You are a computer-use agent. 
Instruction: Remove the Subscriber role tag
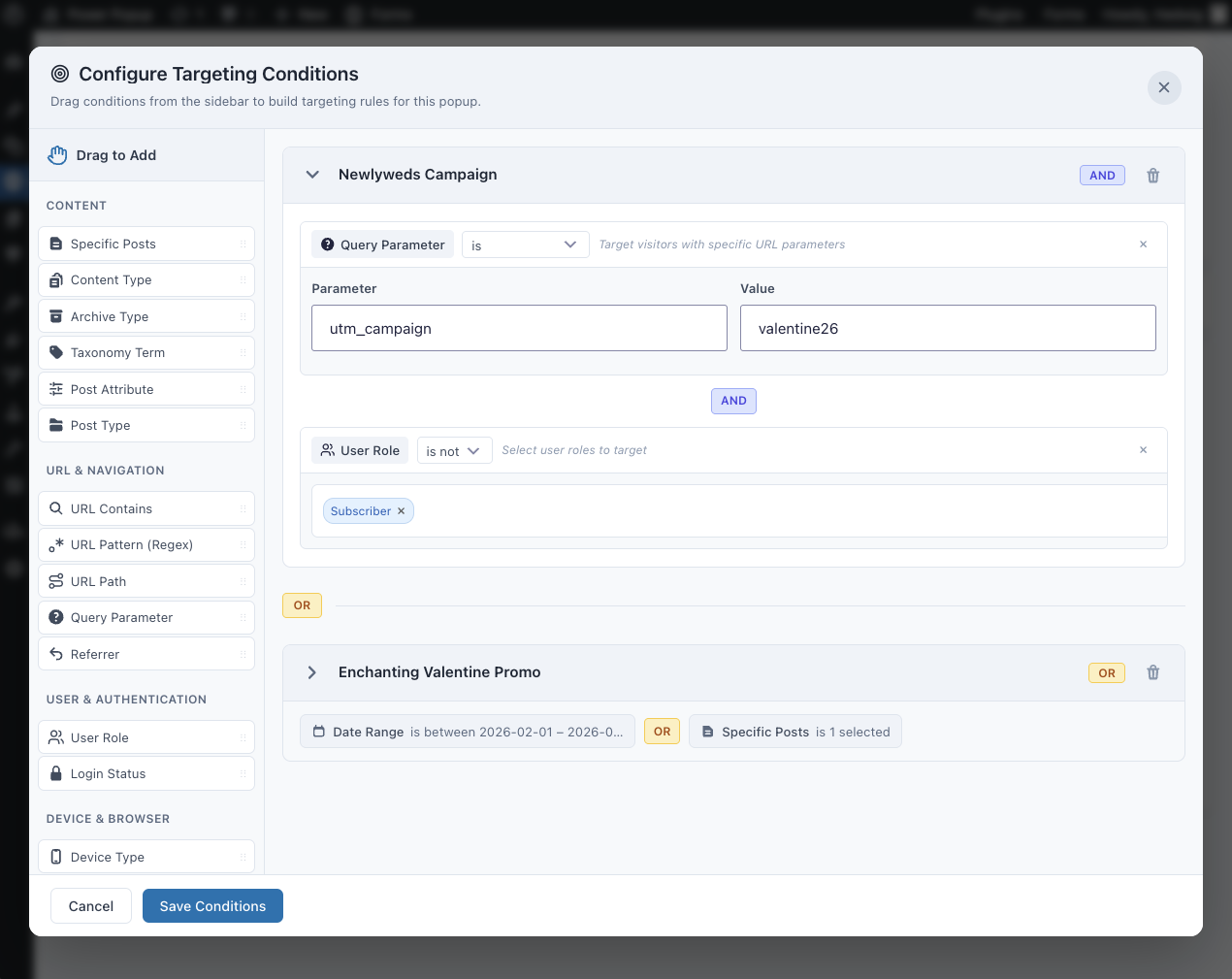tap(401, 511)
